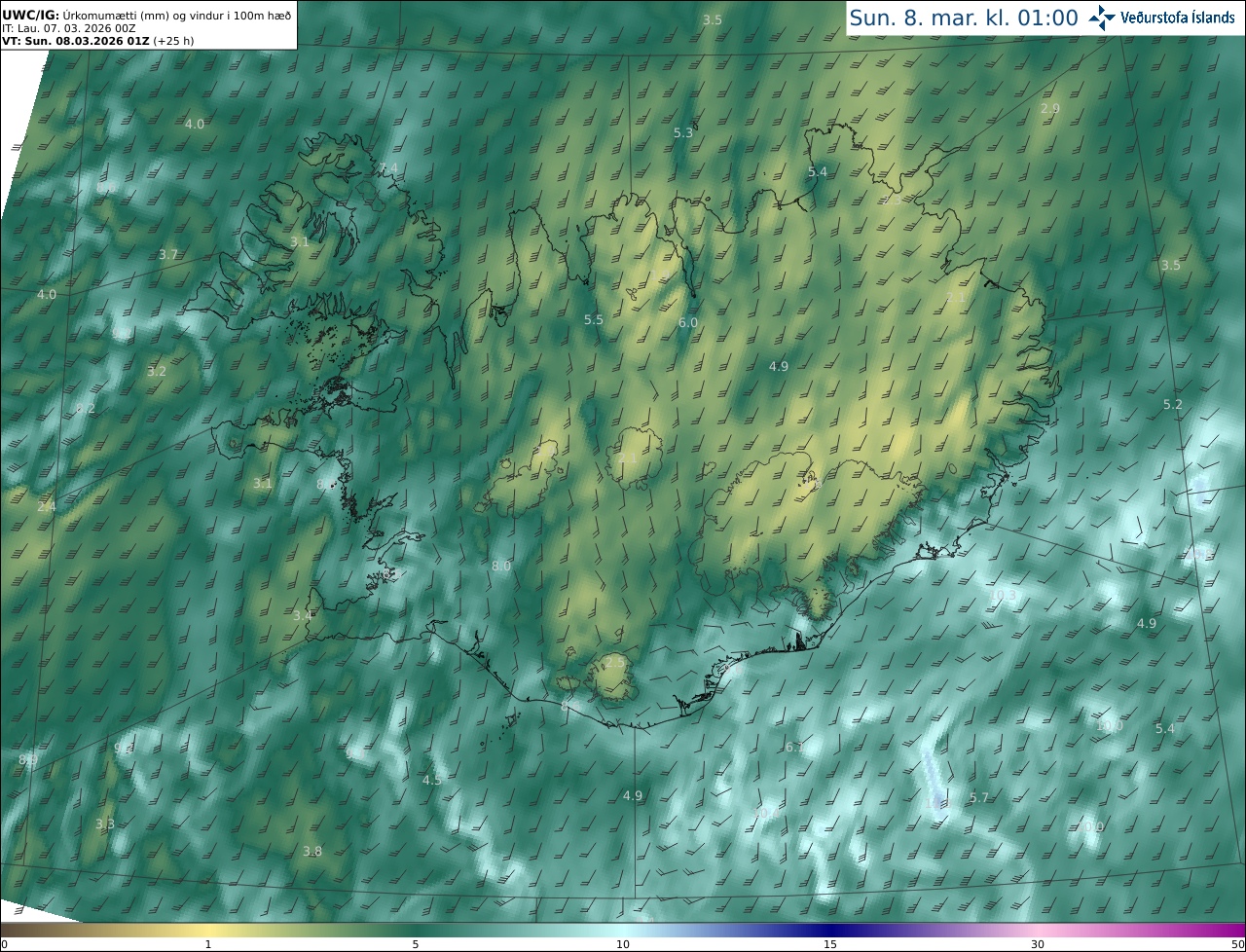Screen dimensions: 1246x952
Task: Click the 5.5 value on the map
Action: [x=594, y=319]
